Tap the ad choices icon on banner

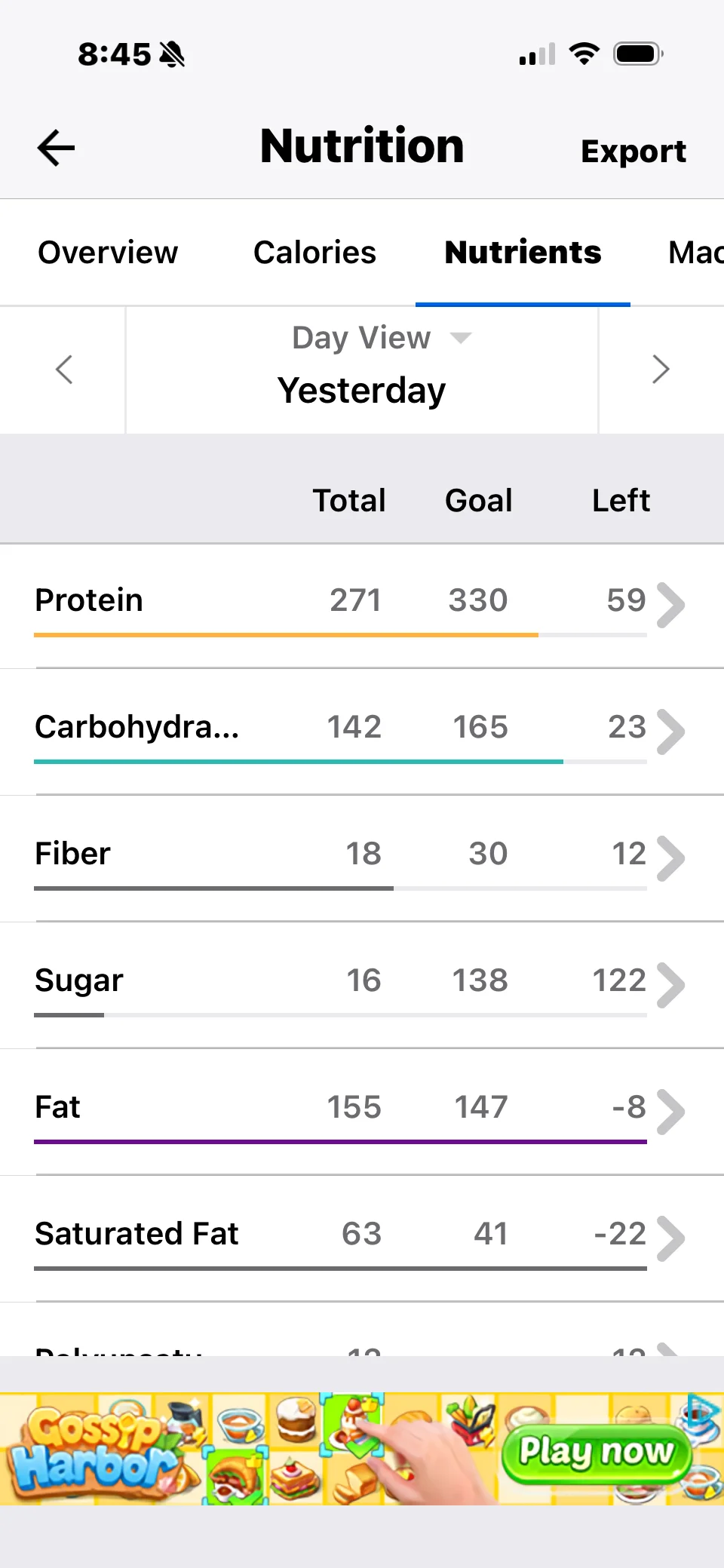(x=703, y=1407)
